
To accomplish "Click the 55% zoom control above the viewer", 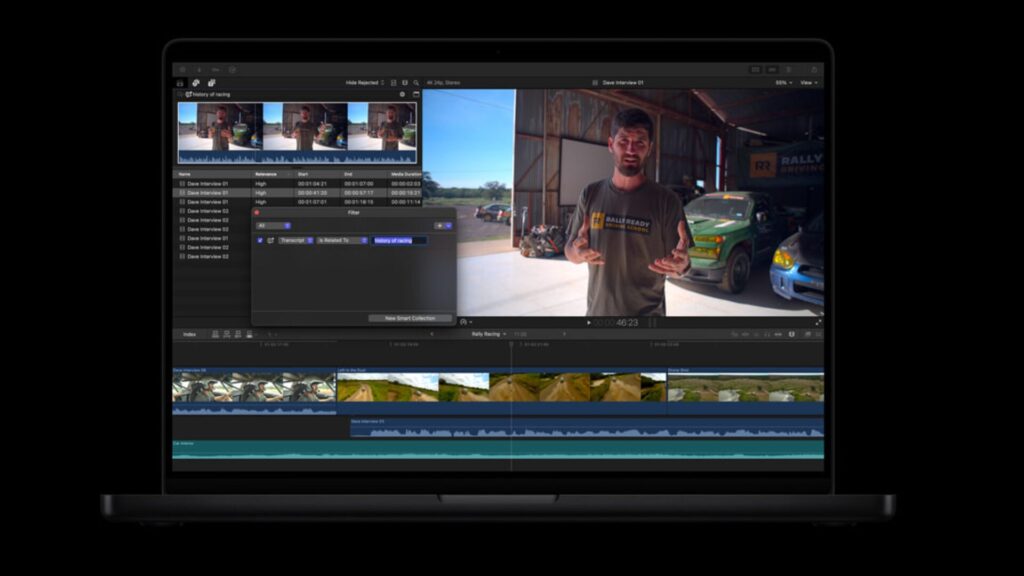I will [x=781, y=82].
